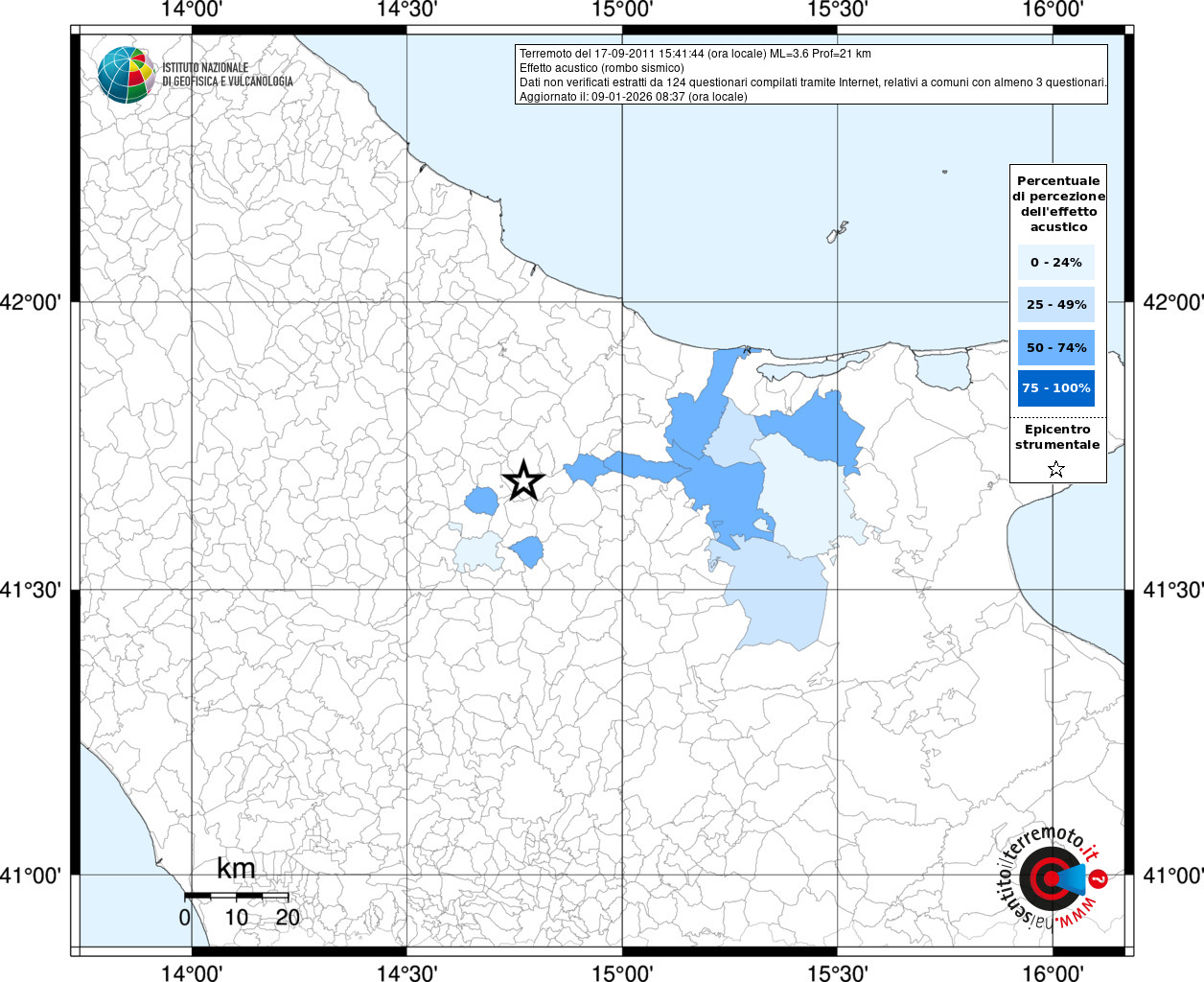Click the epicenter star on the map
Viewport: 1204px width, 982px height.
point(523,479)
